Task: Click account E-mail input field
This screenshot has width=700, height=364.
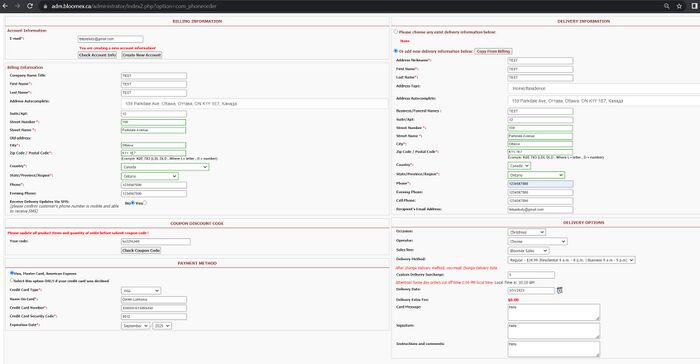Action: pyautogui.click(x=110, y=39)
